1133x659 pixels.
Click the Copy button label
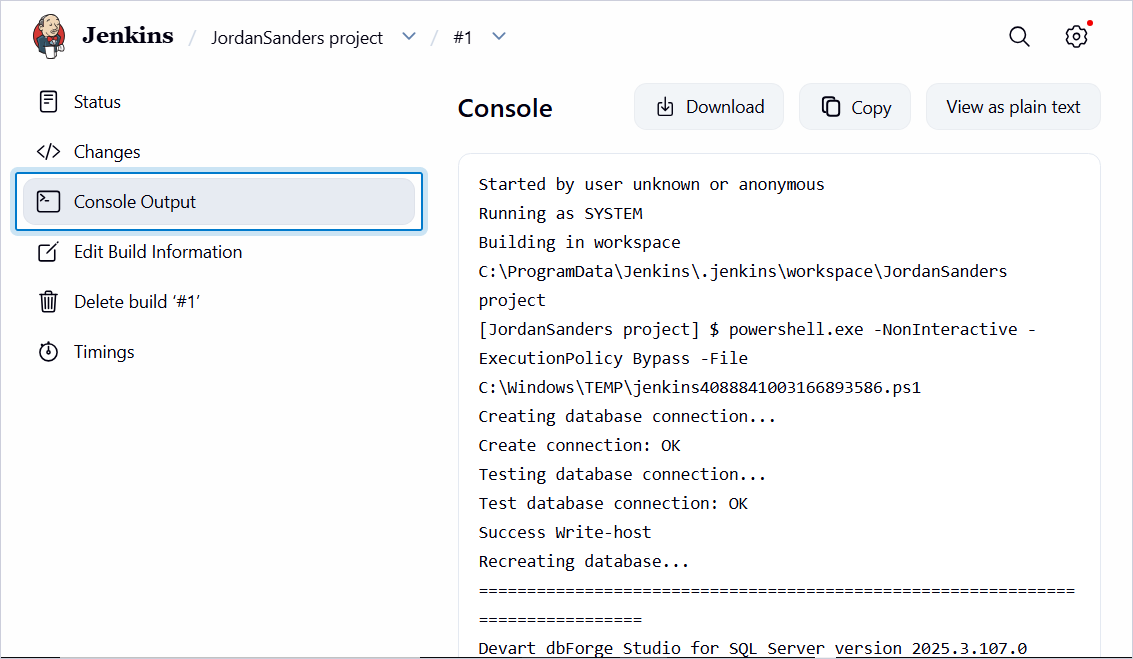coord(871,108)
